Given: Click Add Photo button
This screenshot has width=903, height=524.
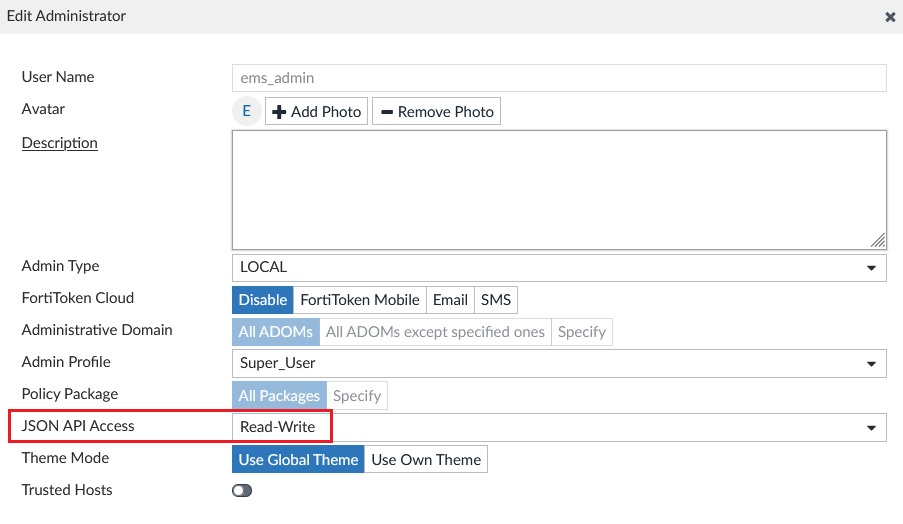Looking at the screenshot, I should [x=316, y=111].
